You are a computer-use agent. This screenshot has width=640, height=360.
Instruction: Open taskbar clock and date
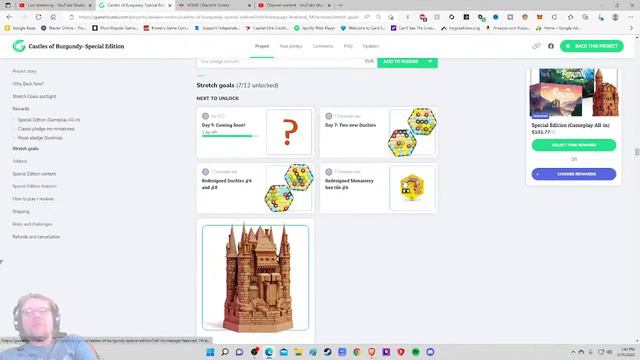point(627,352)
